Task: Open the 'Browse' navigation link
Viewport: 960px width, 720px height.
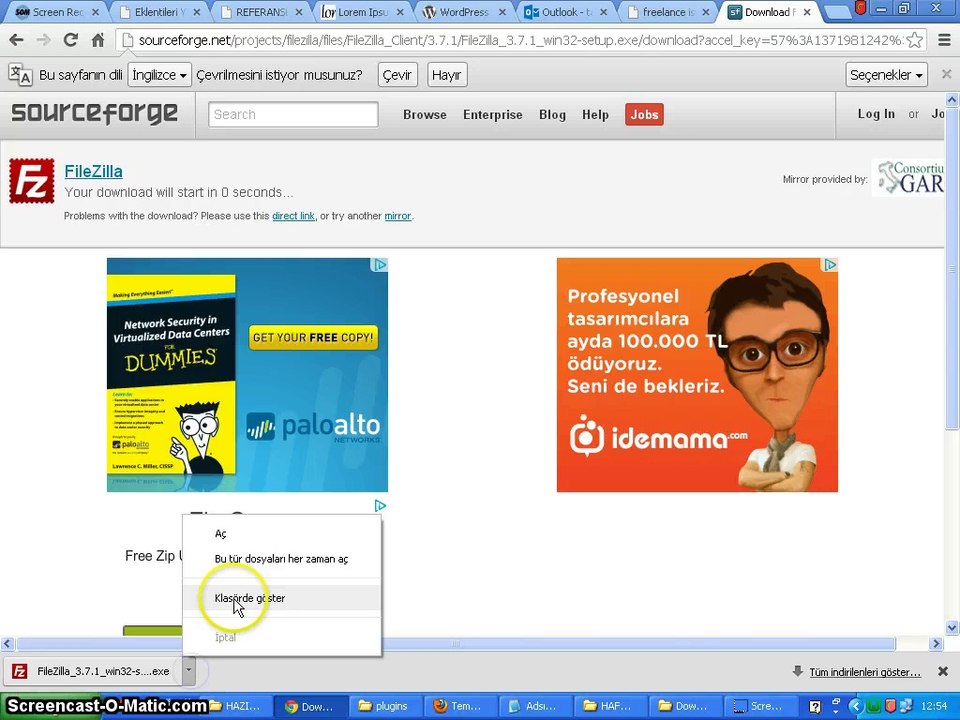Action: coord(425,114)
